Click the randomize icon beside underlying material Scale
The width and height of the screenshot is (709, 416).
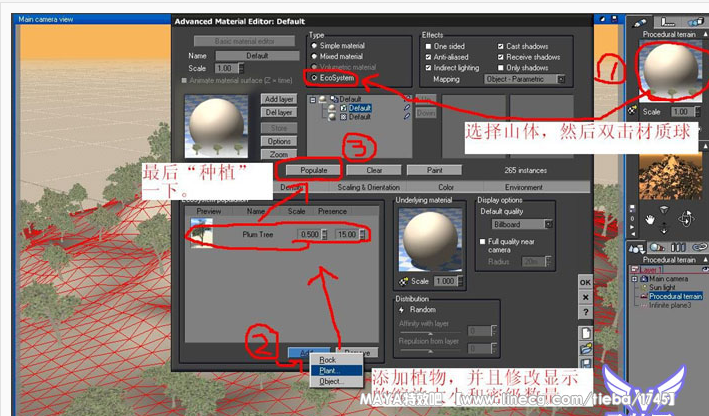403,281
